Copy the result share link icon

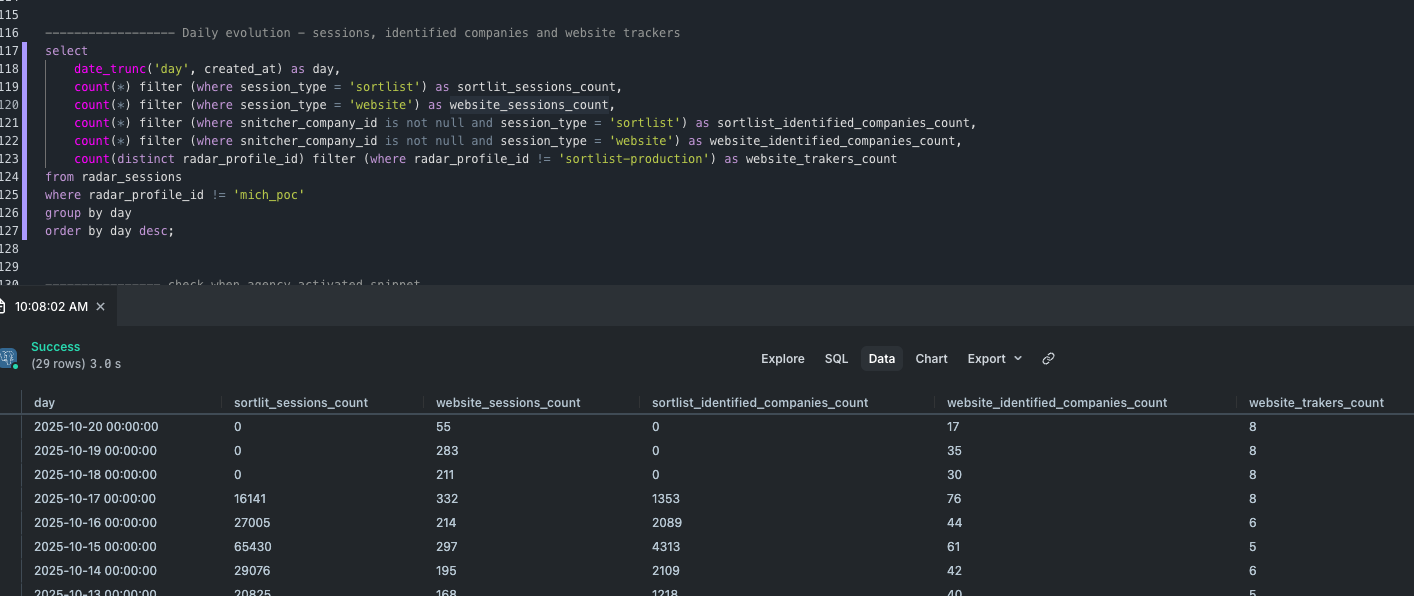tap(1048, 358)
